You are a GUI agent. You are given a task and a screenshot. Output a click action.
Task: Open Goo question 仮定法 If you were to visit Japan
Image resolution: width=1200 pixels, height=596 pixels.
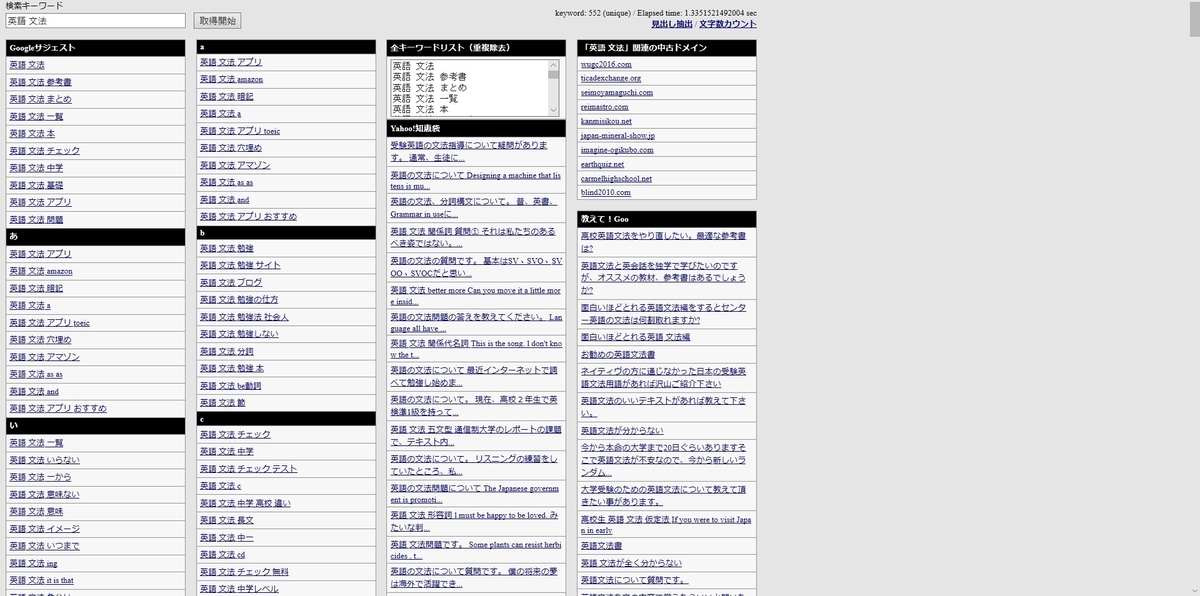tap(667, 525)
